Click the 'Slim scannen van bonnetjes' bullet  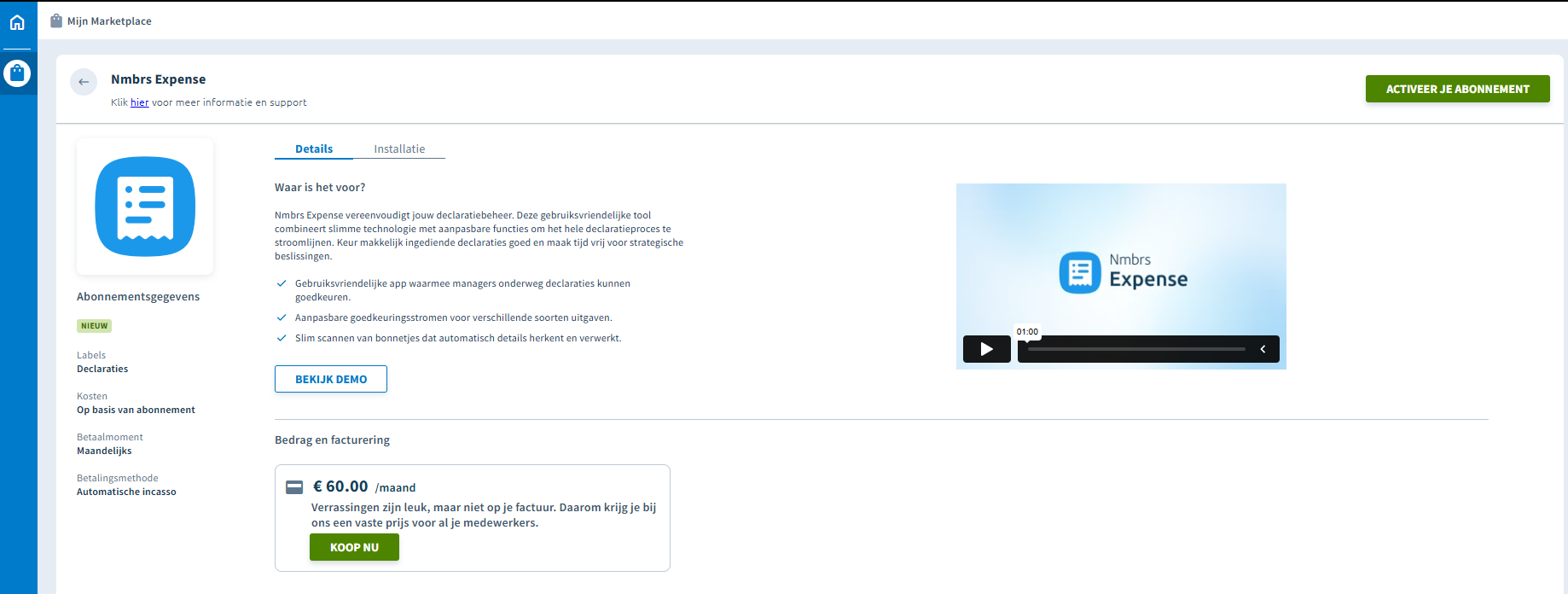point(458,338)
